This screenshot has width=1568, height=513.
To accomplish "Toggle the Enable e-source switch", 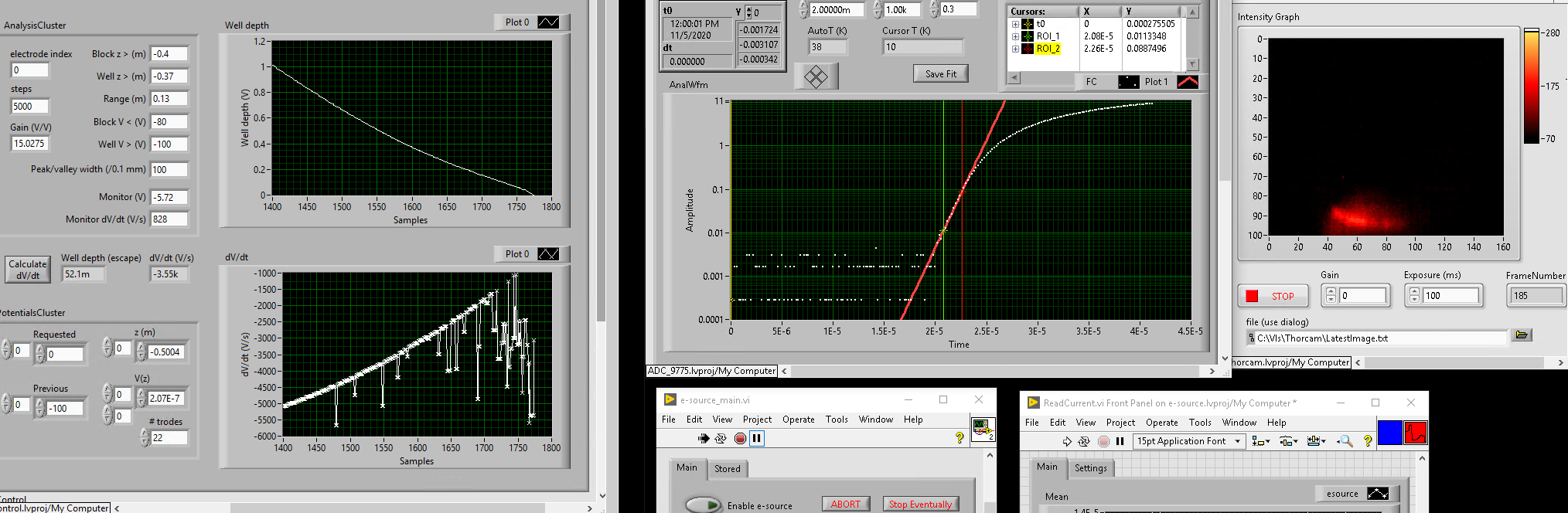I will 703,505.
